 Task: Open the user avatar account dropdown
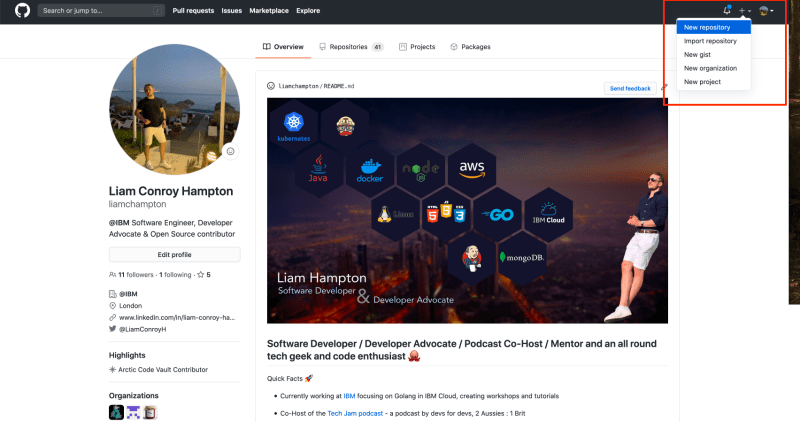[x=766, y=11]
